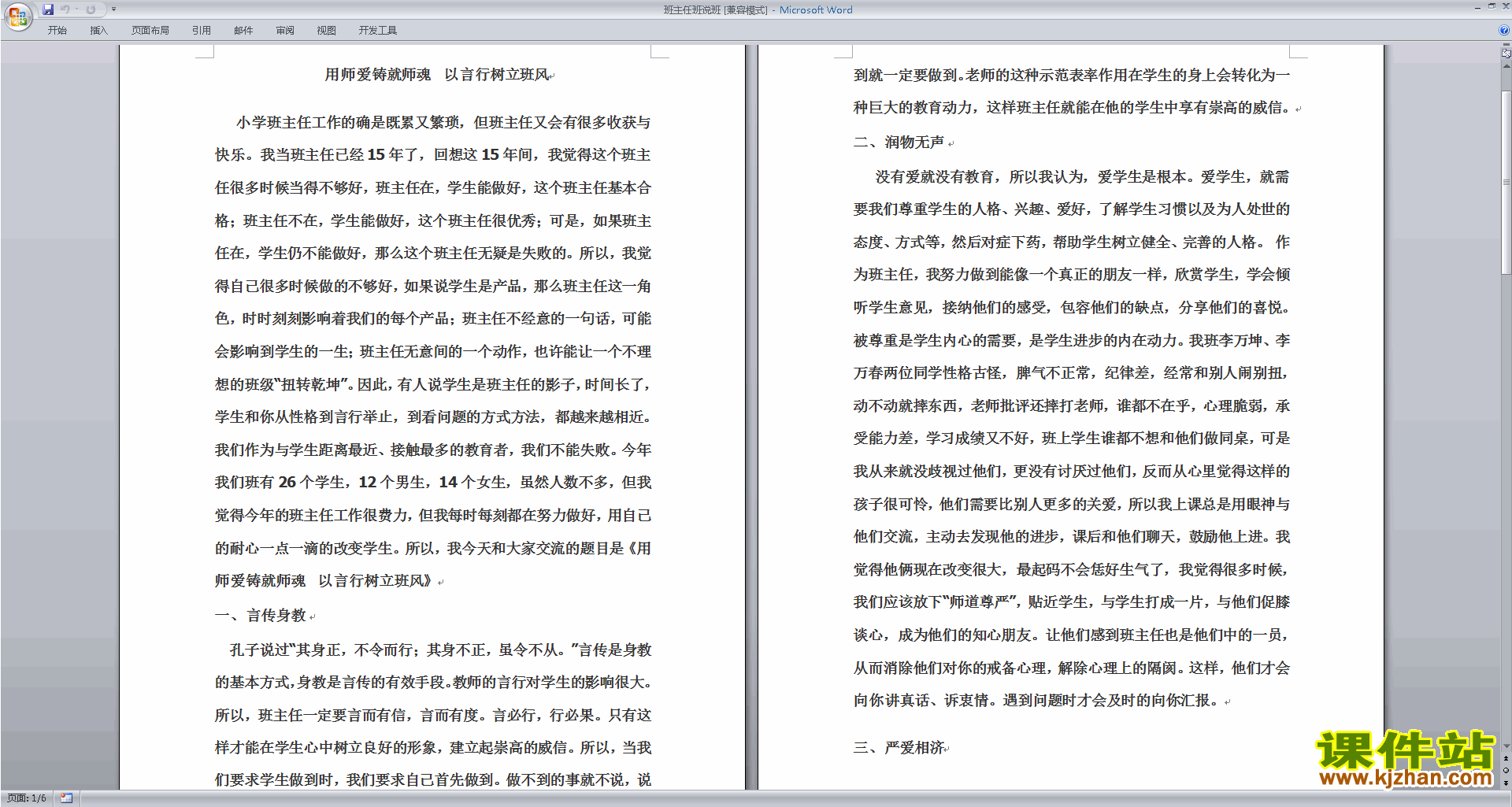Click the 页面: 1/6 status indicator

pyautogui.click(x=27, y=798)
